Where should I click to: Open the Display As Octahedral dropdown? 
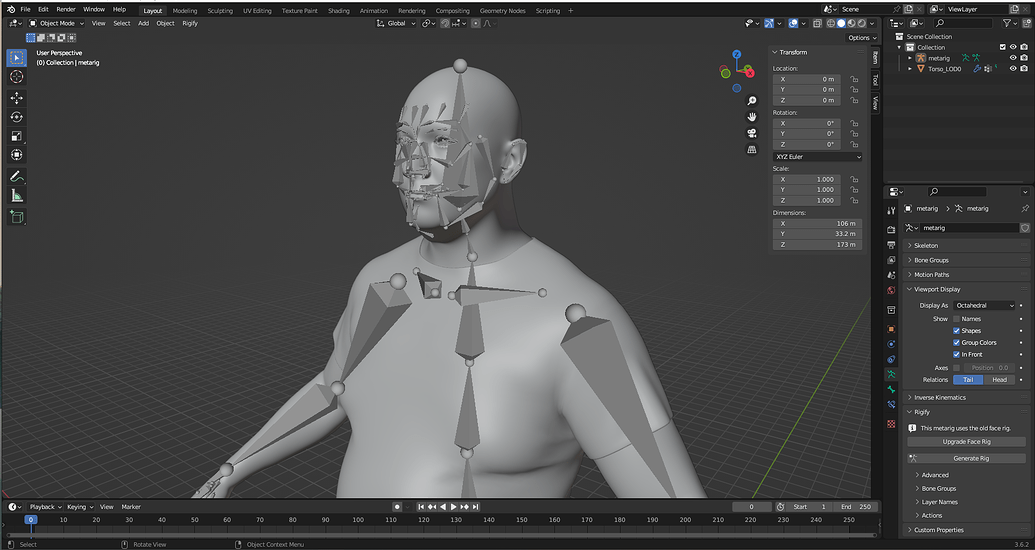coord(984,306)
